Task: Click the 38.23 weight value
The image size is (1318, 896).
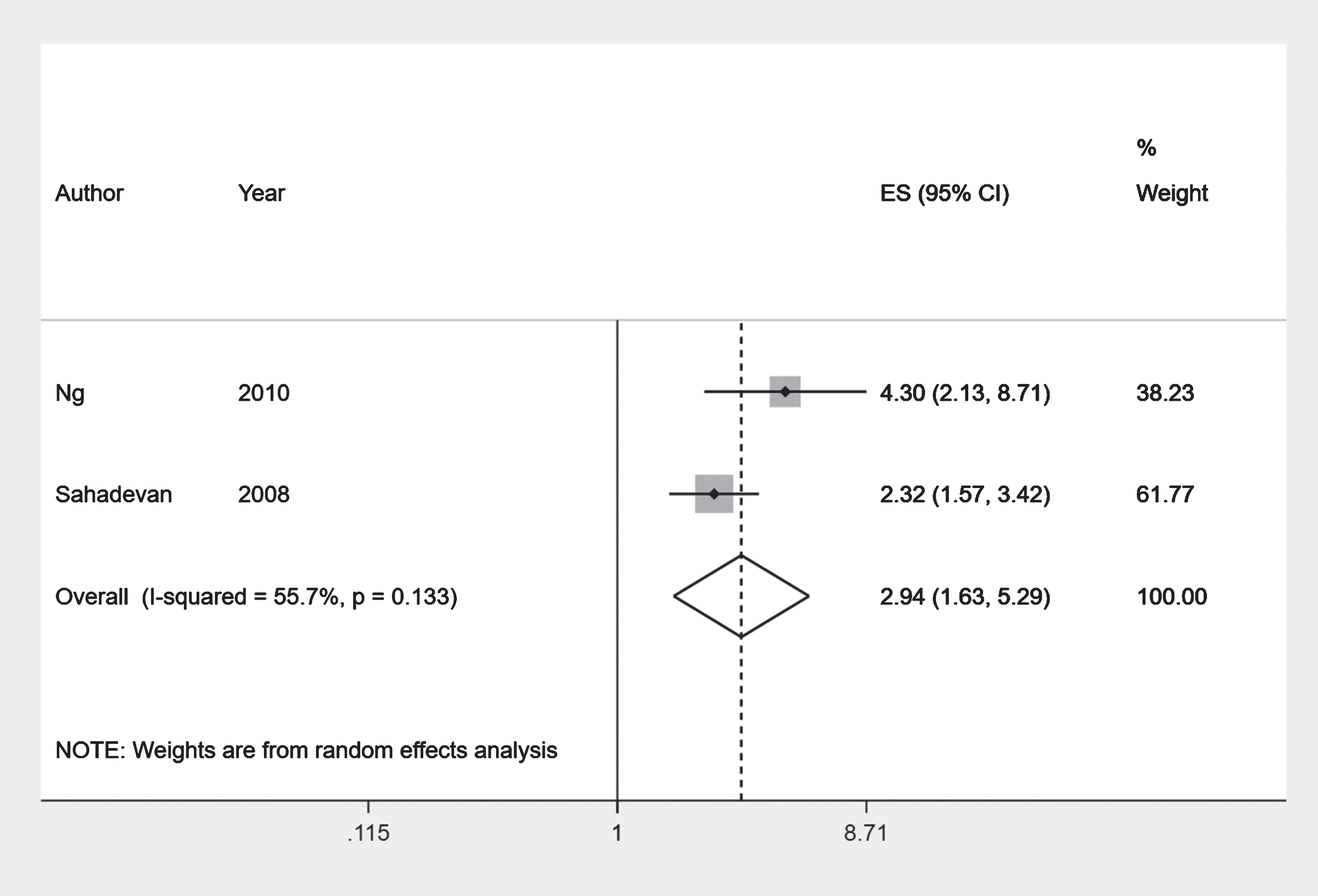Action: click(1165, 393)
